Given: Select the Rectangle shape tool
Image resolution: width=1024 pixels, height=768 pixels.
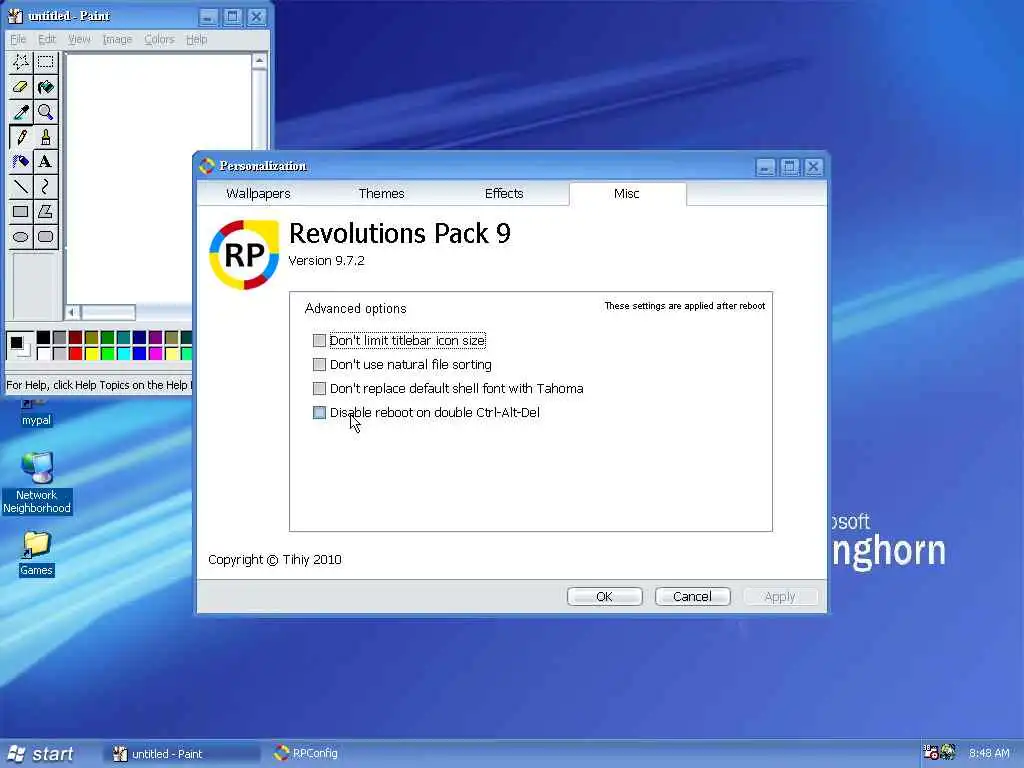Looking at the screenshot, I should [20, 212].
